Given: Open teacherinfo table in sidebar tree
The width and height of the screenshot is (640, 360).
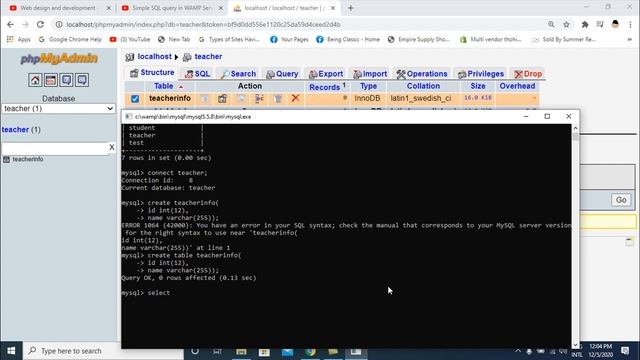Looking at the screenshot, I should pos(28,159).
